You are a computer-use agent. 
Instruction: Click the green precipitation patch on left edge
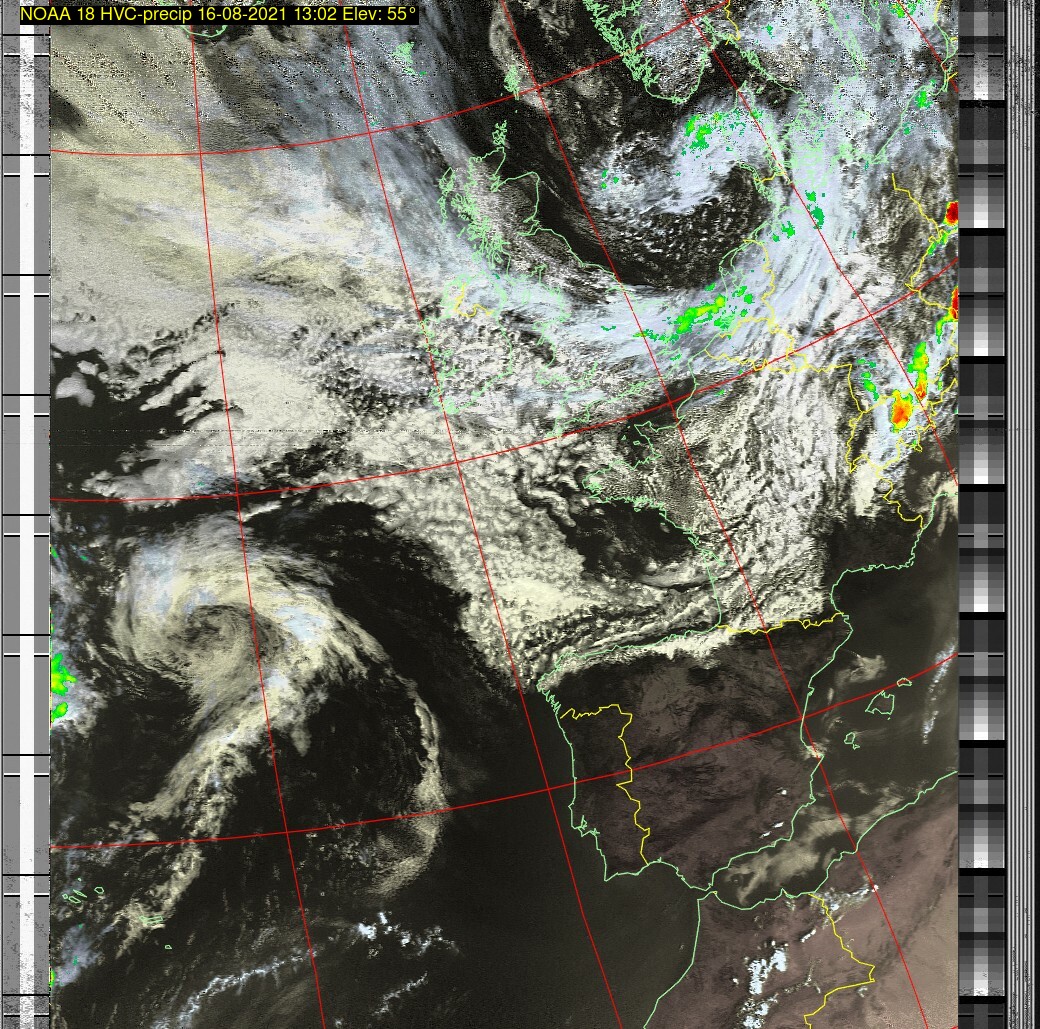tap(60, 674)
